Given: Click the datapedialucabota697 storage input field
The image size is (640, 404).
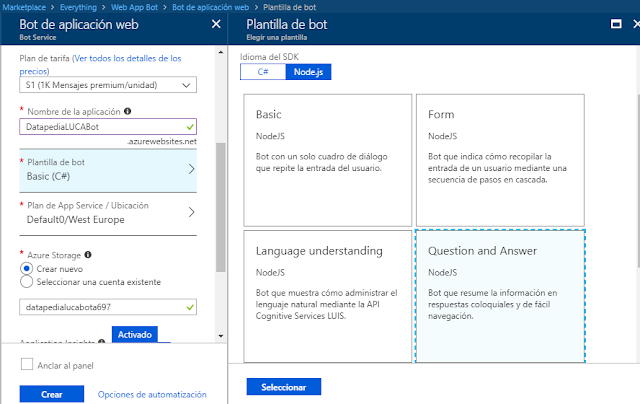Looking at the screenshot, I should (x=108, y=307).
